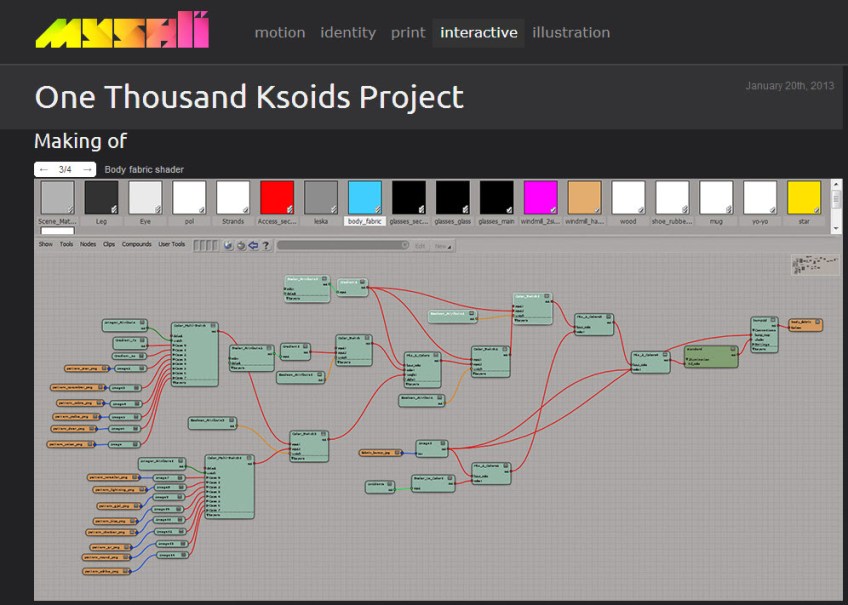Open the Nodes menu
This screenshot has width=848, height=605.
88,244
